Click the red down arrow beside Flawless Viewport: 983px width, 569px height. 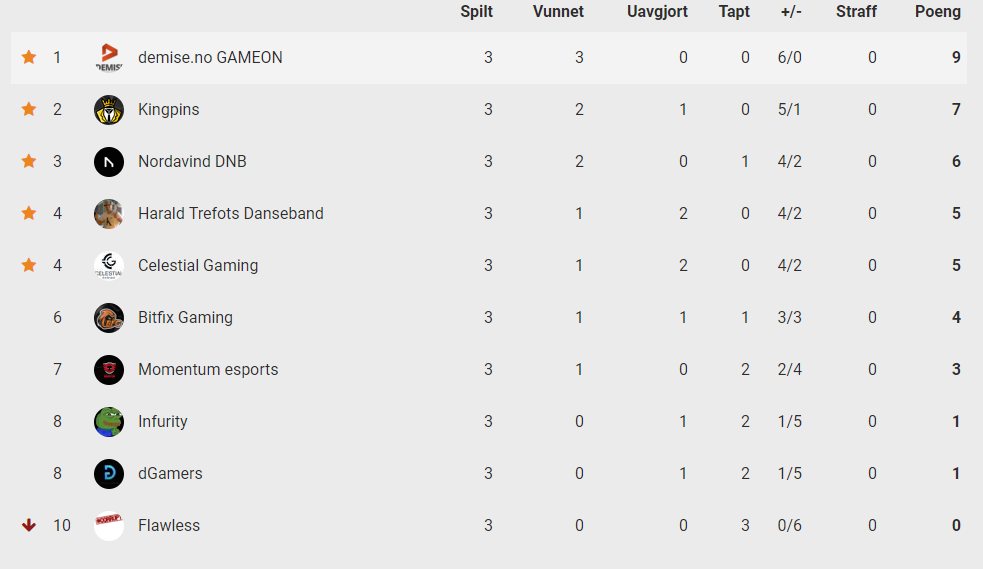point(29,525)
